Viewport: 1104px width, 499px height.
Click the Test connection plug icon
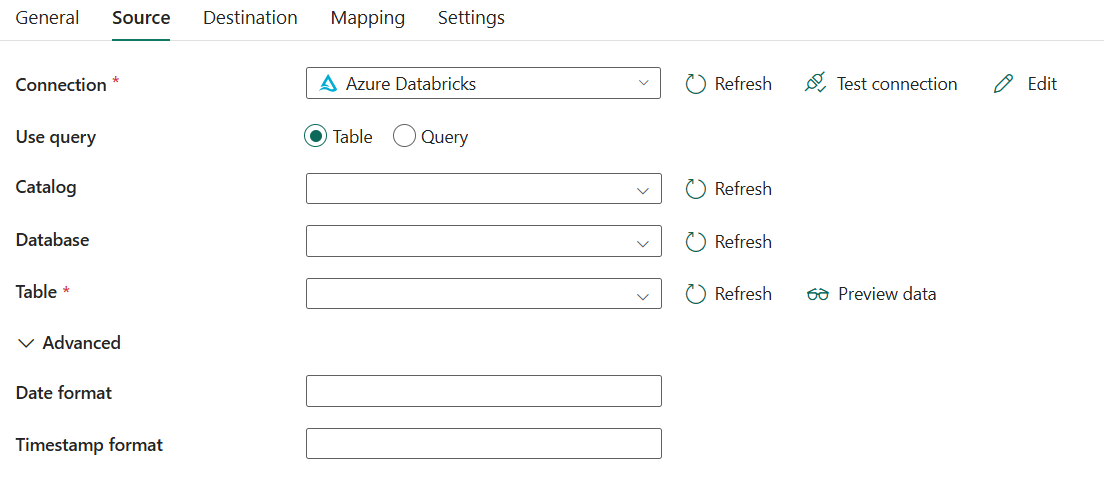[815, 84]
